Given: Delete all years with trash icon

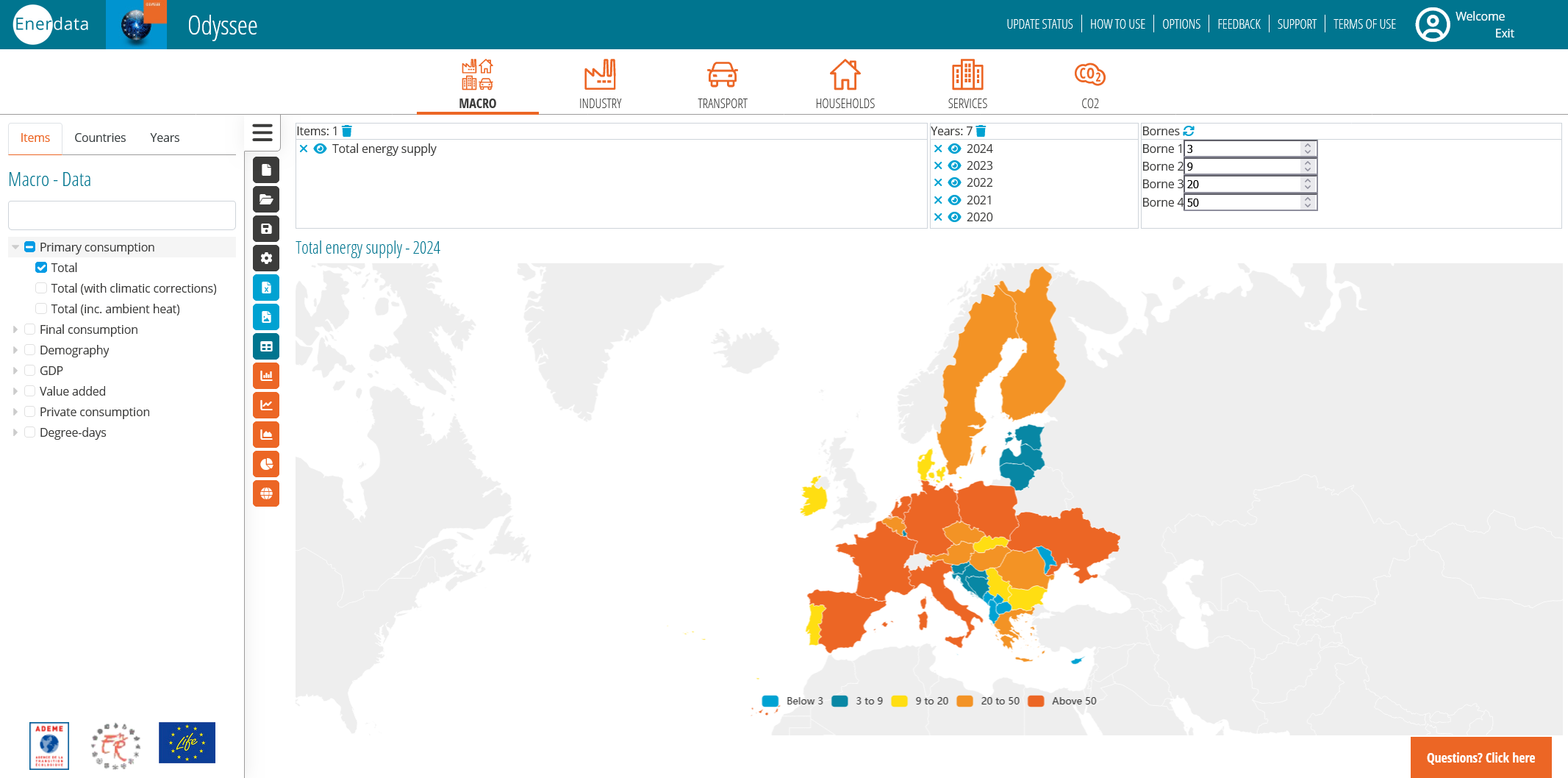Looking at the screenshot, I should coord(981,131).
